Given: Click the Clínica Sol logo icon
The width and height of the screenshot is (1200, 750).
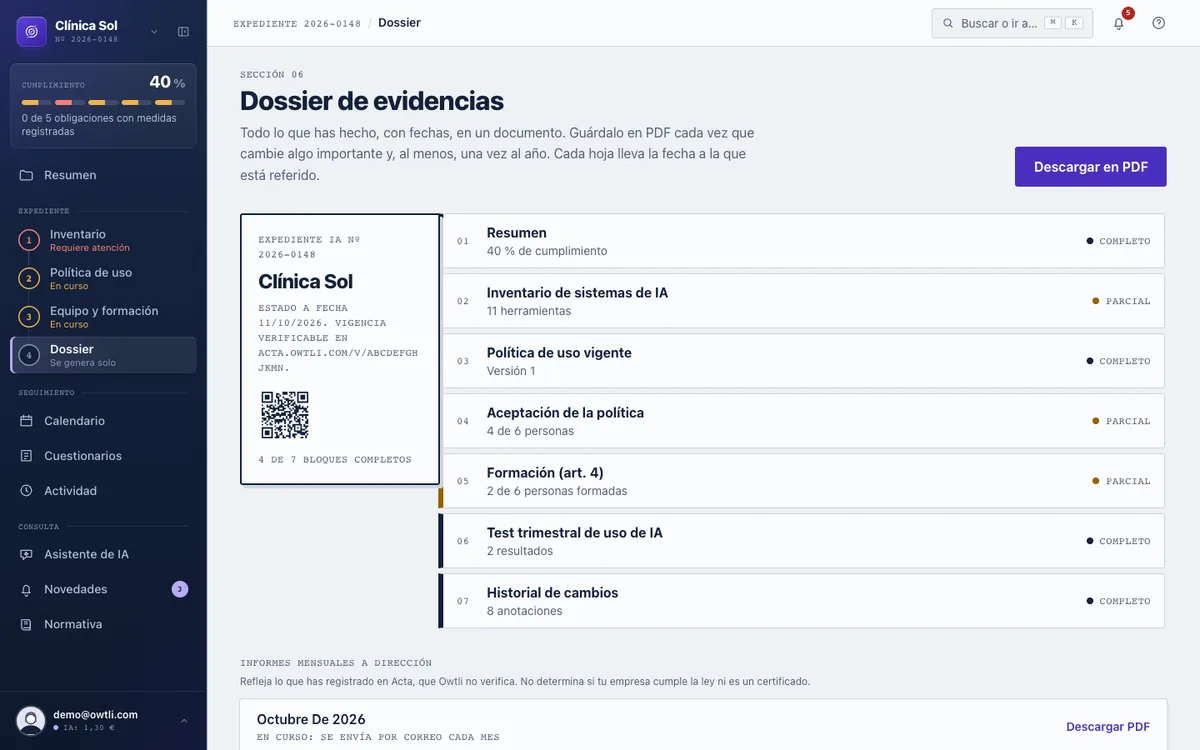Looking at the screenshot, I should point(32,32).
